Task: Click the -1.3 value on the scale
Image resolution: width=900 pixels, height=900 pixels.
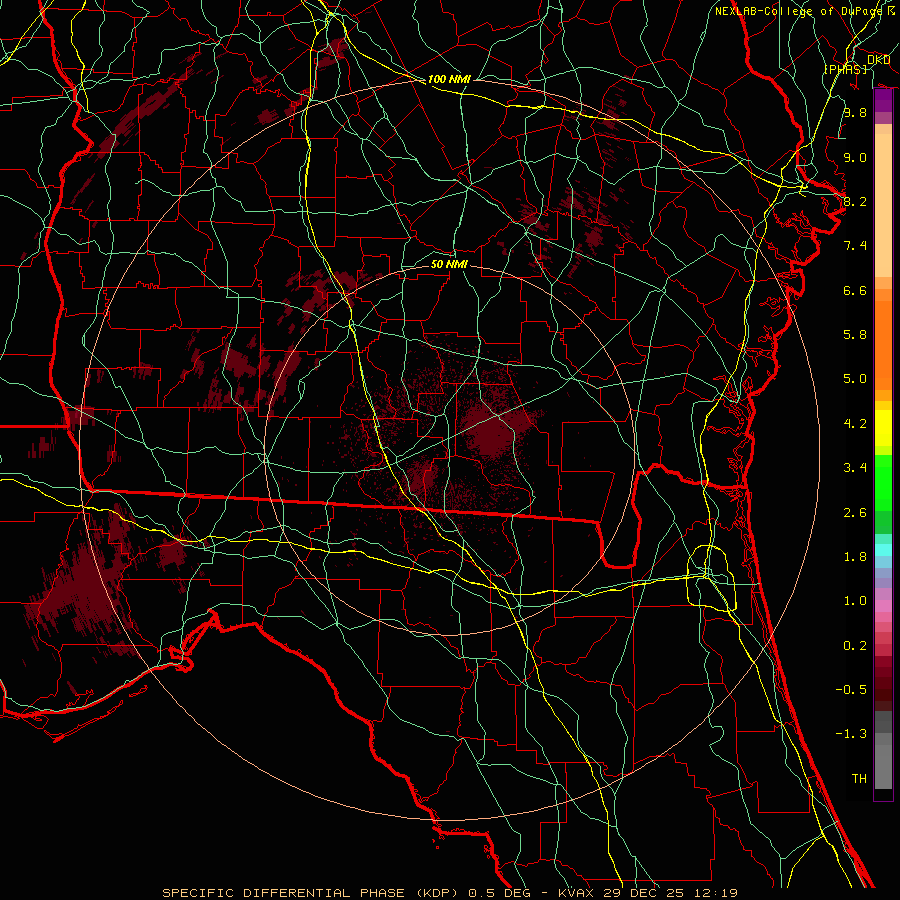Action: point(851,734)
